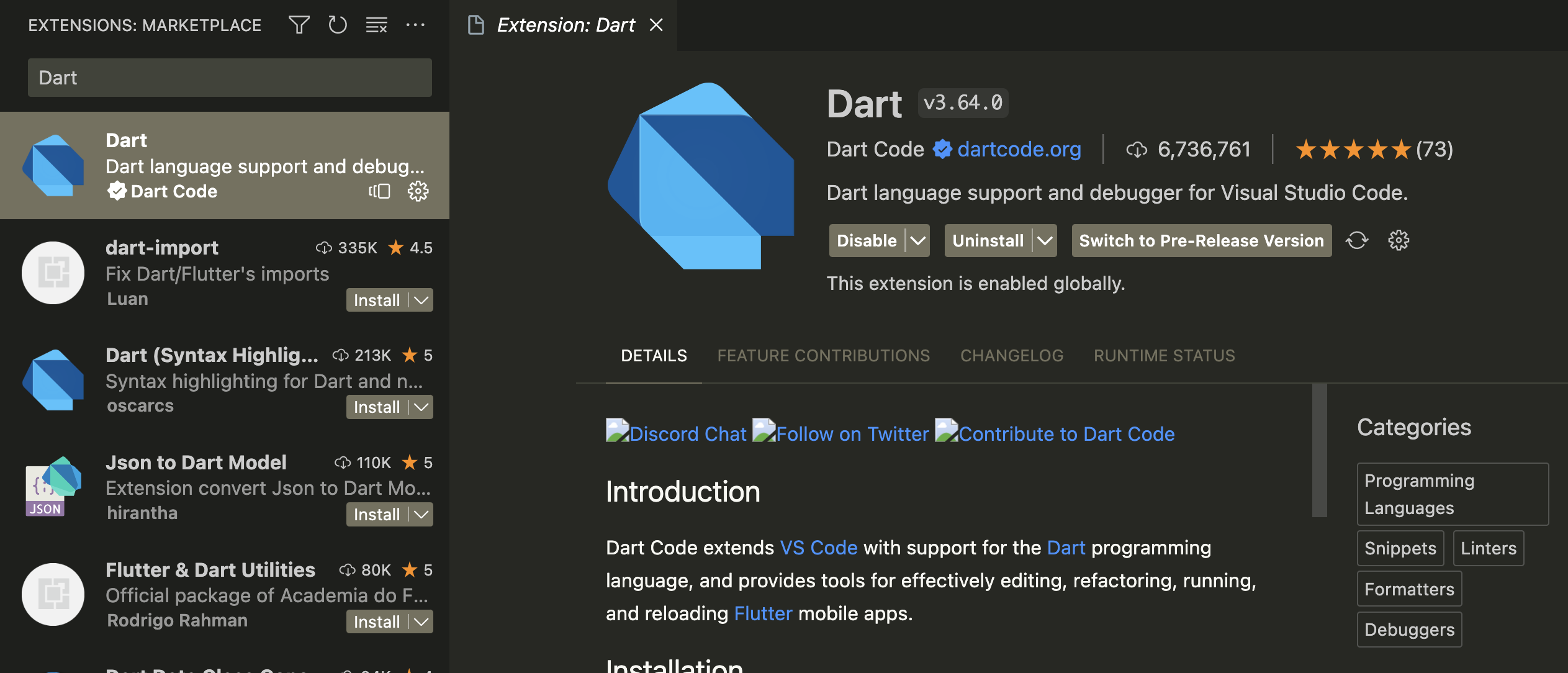Clear extensions search results icon
Viewport: 1568px width, 673px height.
click(x=376, y=25)
